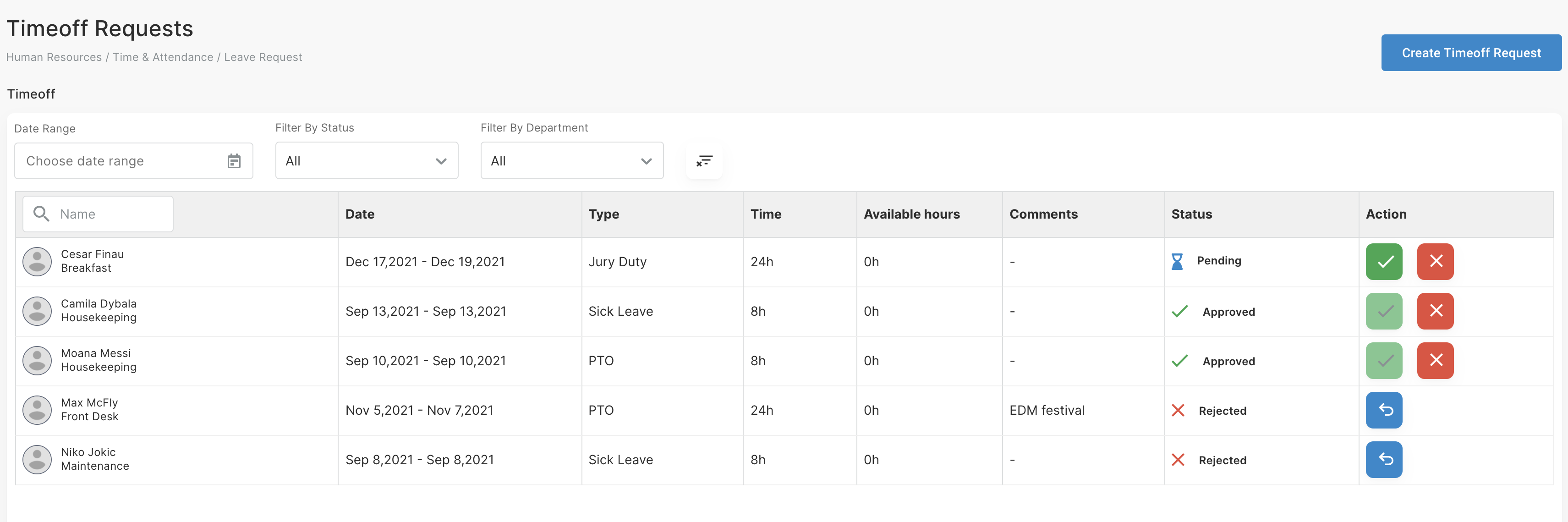Select the name Niko Jokic
Image resolution: width=1568 pixels, height=522 pixels.
[x=88, y=452]
